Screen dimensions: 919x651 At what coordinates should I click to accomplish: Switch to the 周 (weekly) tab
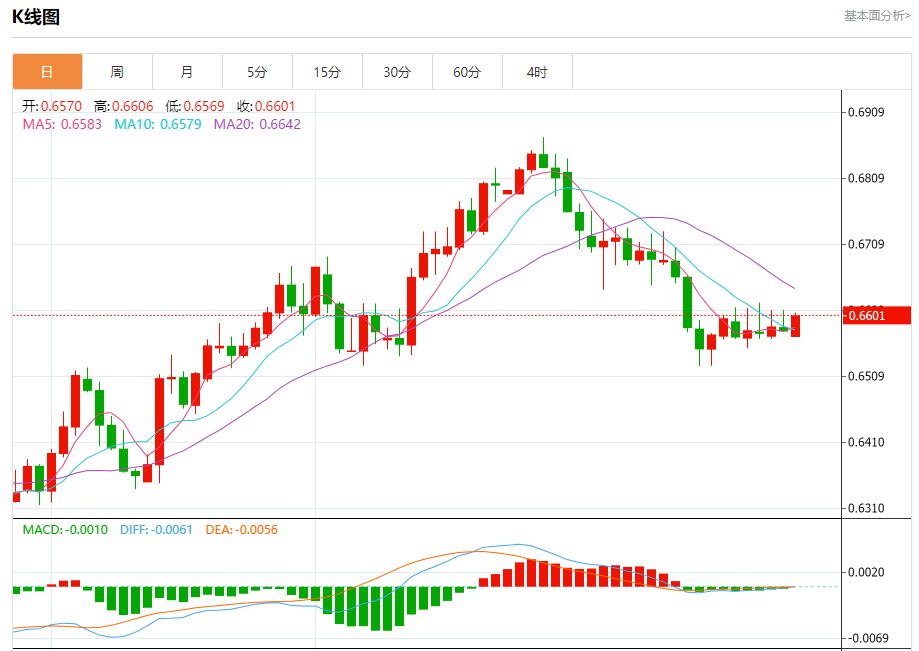coord(117,72)
